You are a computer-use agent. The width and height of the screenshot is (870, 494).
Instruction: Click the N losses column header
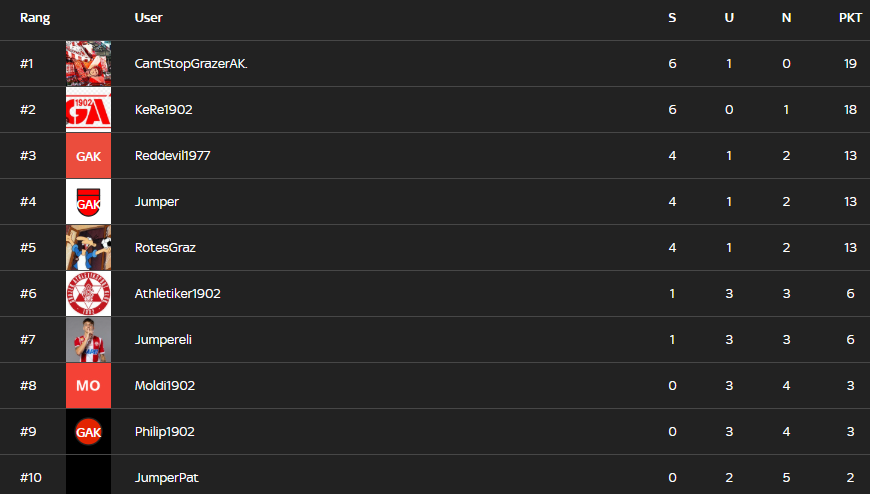[786, 18]
